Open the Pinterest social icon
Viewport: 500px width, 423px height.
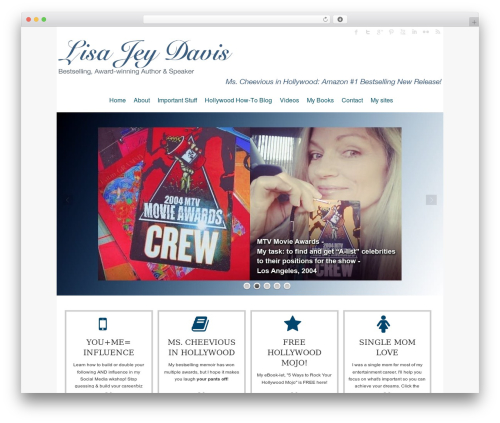(x=391, y=32)
